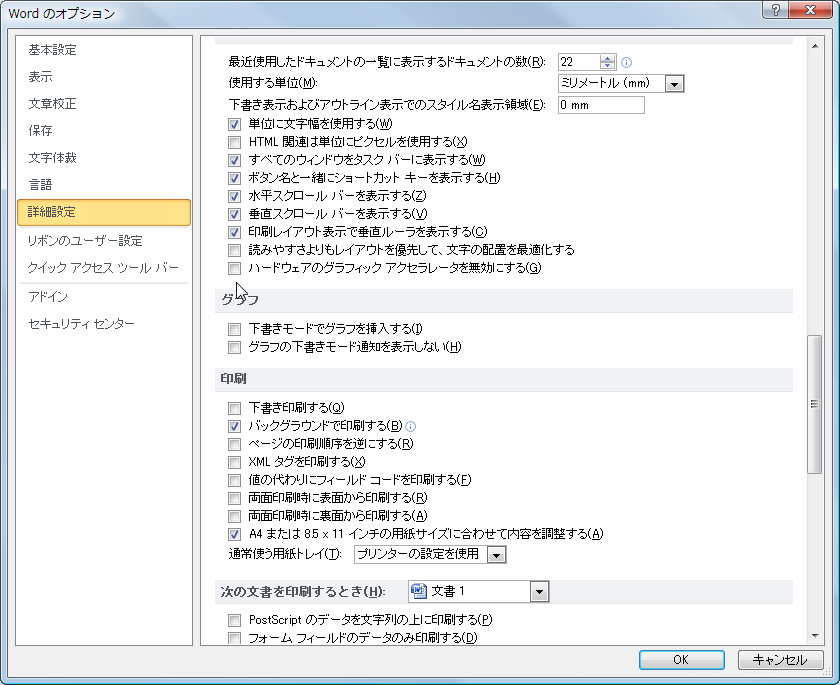Image resolution: width=840 pixels, height=685 pixels.
Task: Open the 使用する単位 dropdown
Action: [676, 83]
